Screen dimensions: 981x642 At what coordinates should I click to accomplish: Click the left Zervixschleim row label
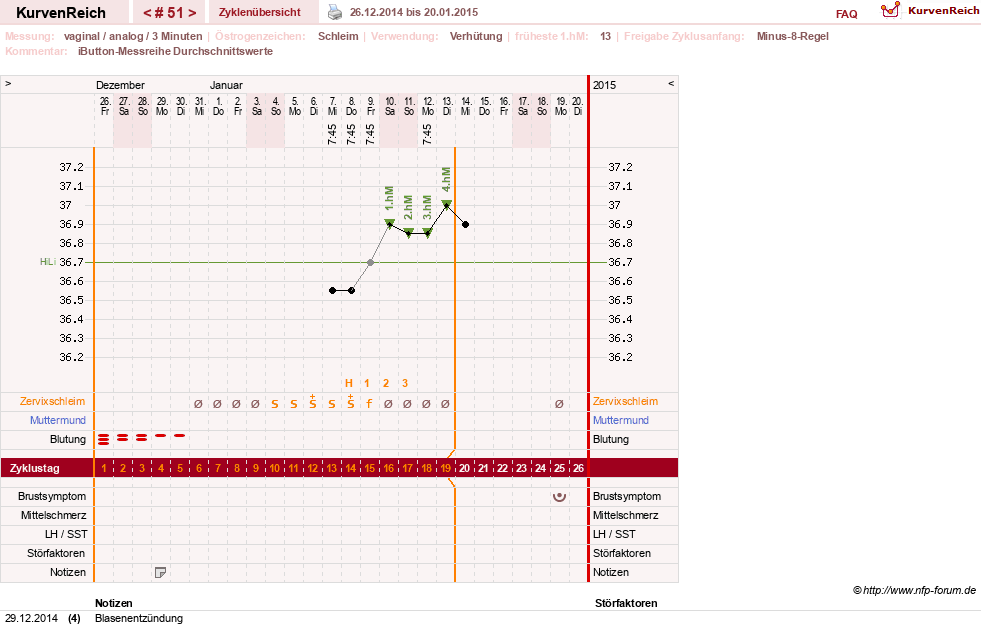[52, 401]
